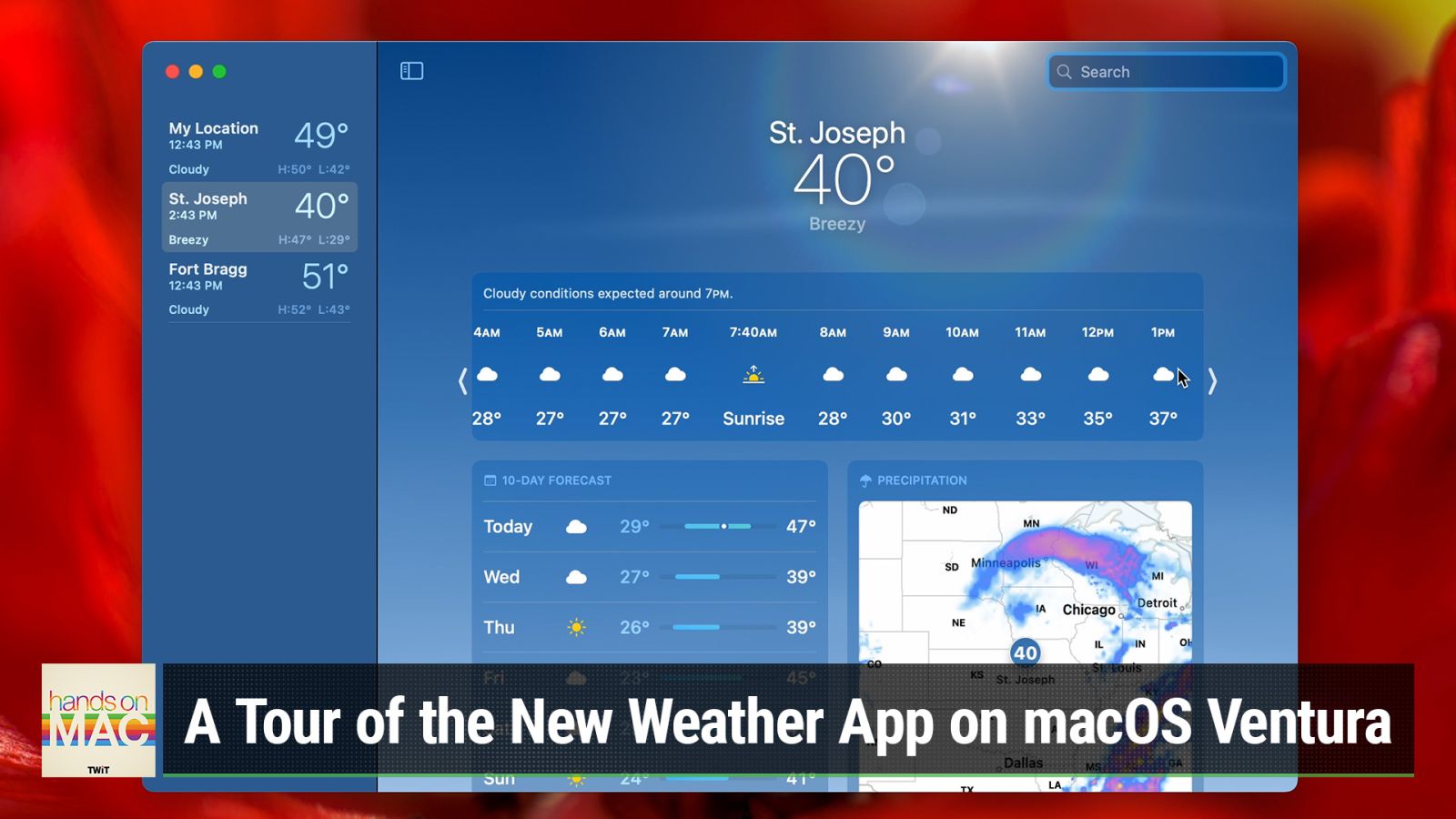Click the 40° St. Joseph pin on the map
1456x819 pixels.
pos(1026,652)
